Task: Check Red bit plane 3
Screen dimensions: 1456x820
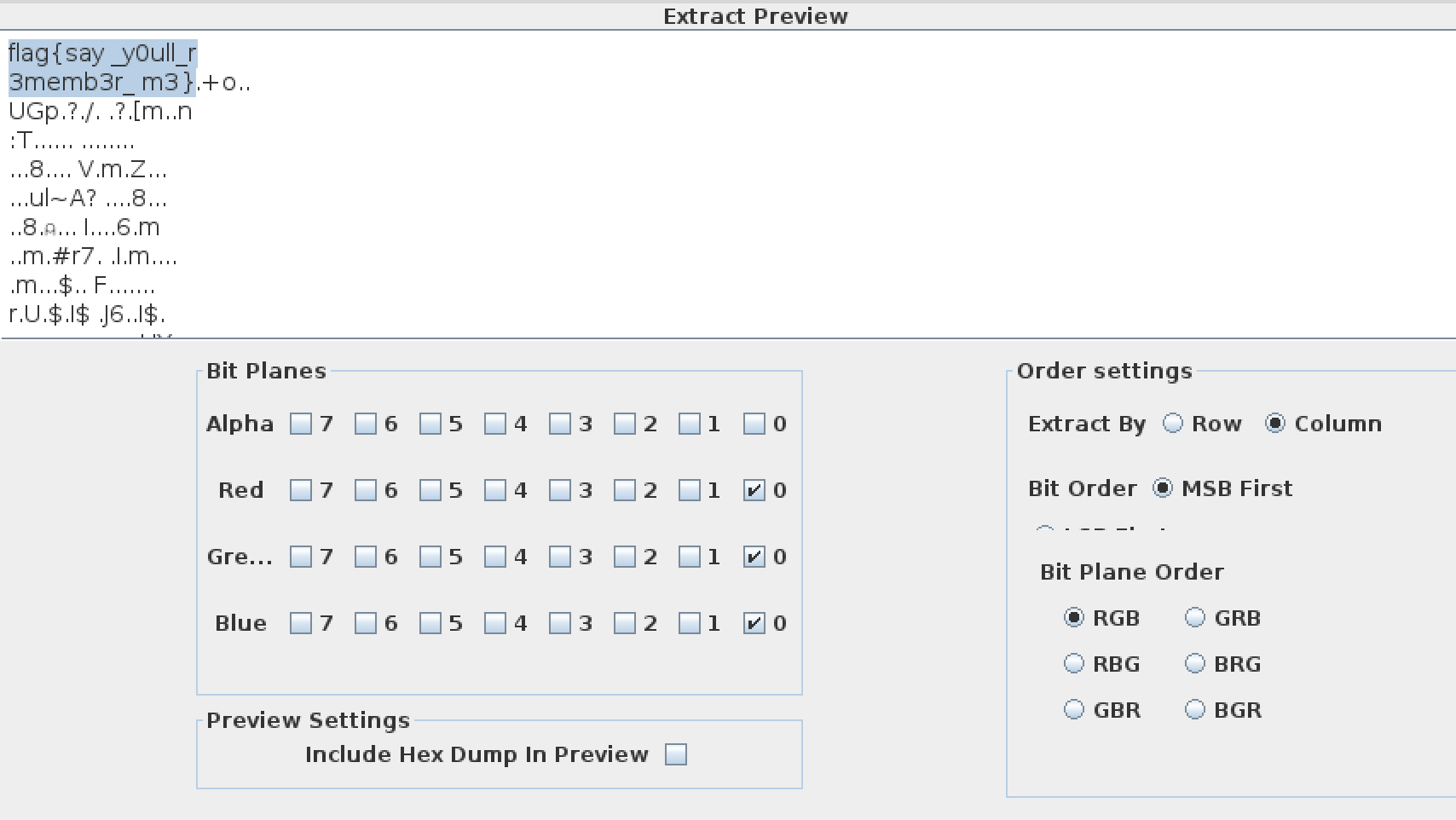Action: pyautogui.click(x=560, y=490)
